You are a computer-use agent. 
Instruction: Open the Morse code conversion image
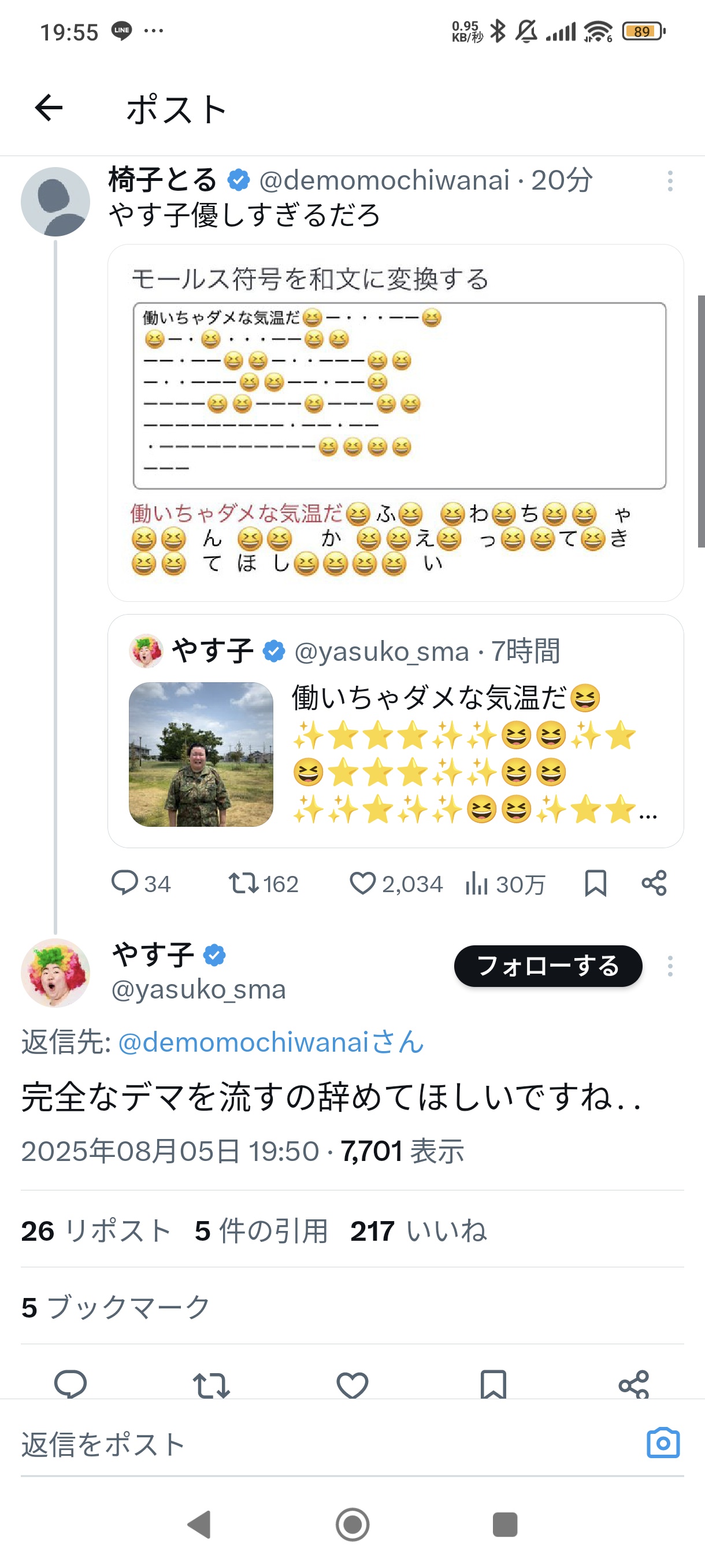point(395,423)
